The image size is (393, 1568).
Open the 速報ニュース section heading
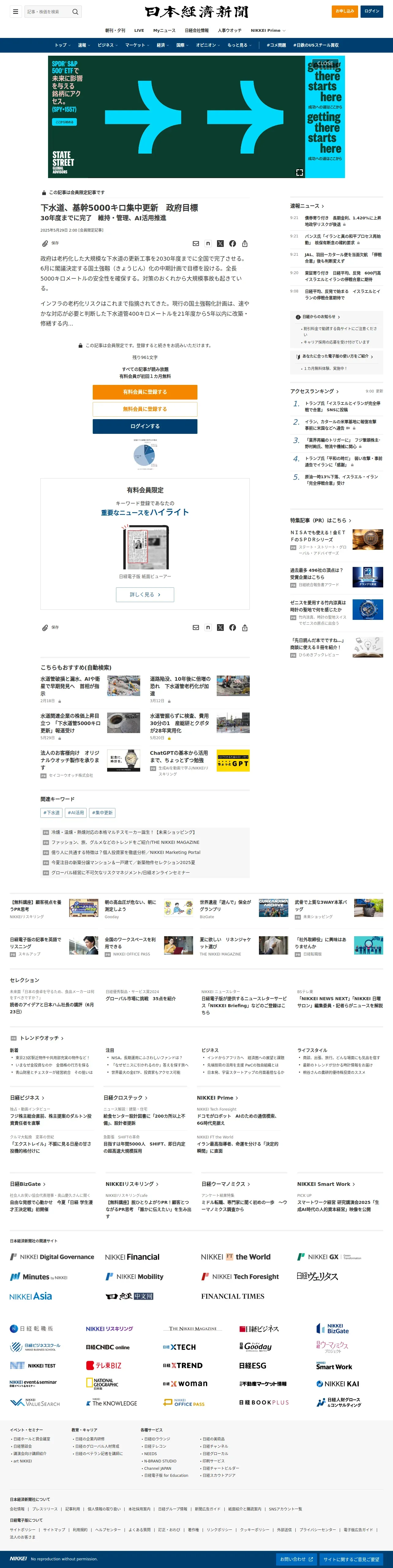[x=307, y=206]
